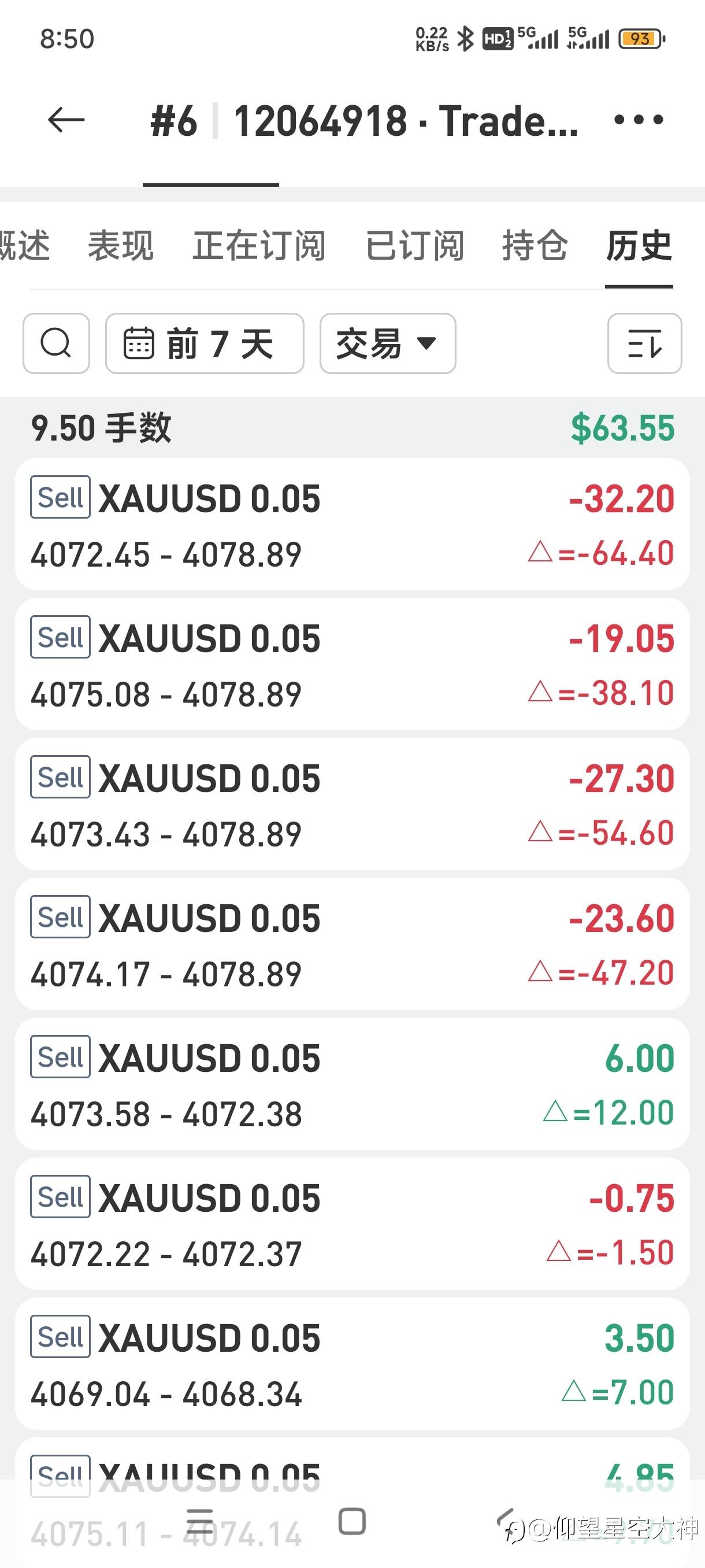Expand the 交易 filter dropdown
This screenshot has height=1568, width=705.
click(388, 343)
